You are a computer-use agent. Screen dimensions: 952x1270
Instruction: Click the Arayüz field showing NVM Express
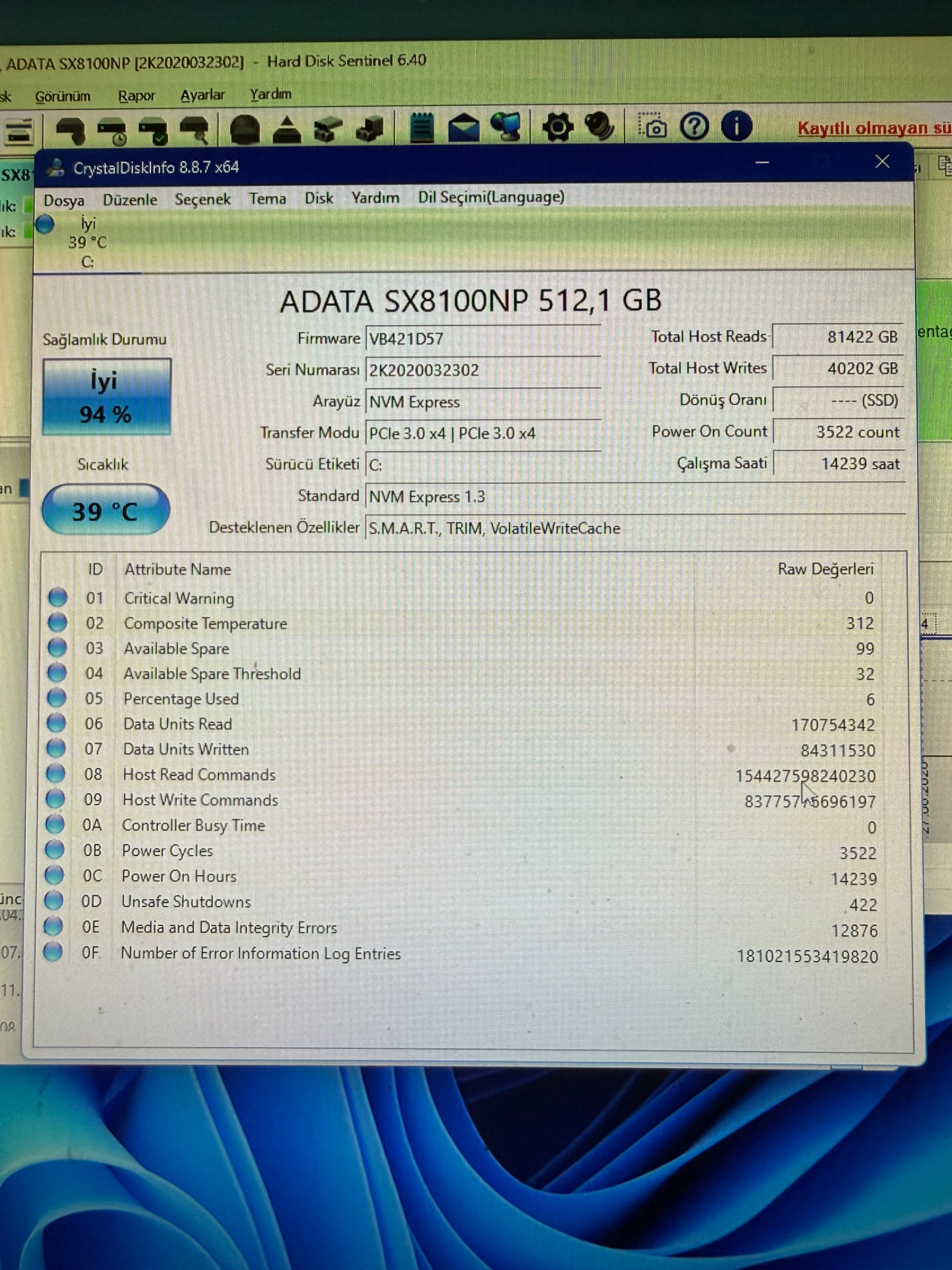pos(482,402)
